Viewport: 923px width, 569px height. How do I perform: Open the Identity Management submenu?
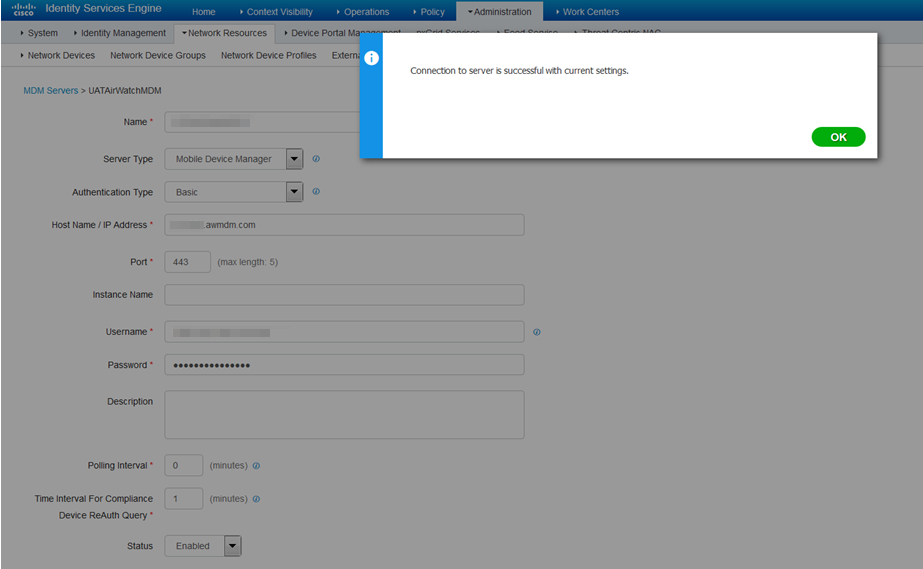(120, 33)
